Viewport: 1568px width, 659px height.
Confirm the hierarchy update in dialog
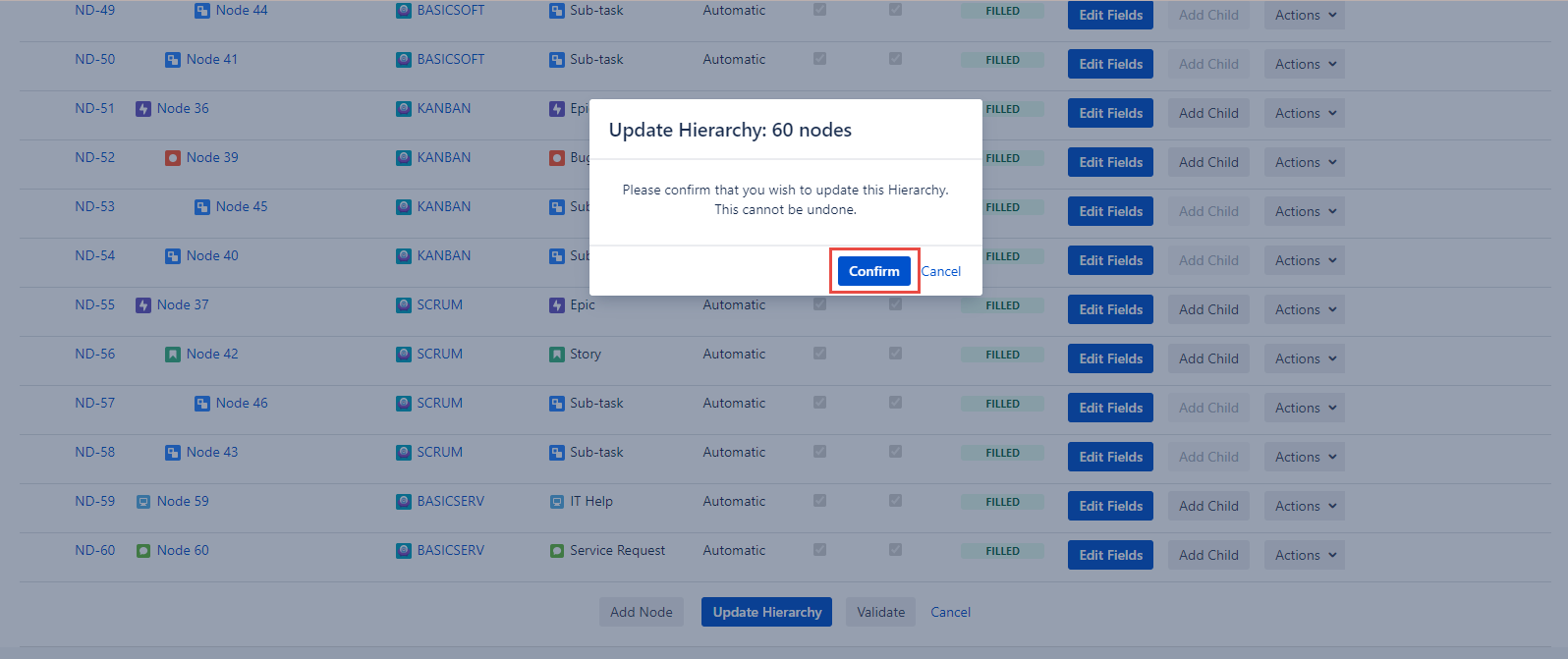873,271
